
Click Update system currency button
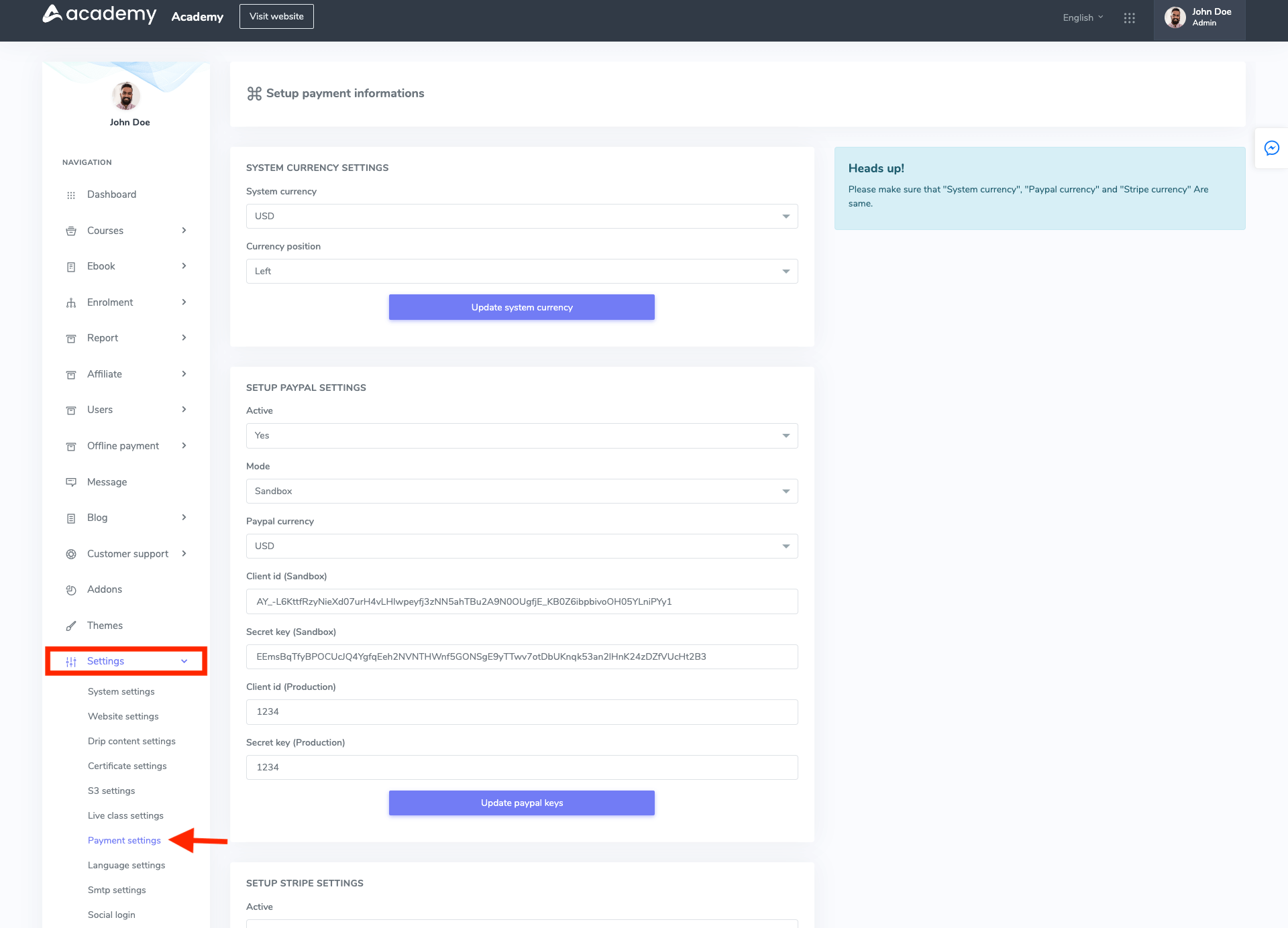tap(521, 307)
